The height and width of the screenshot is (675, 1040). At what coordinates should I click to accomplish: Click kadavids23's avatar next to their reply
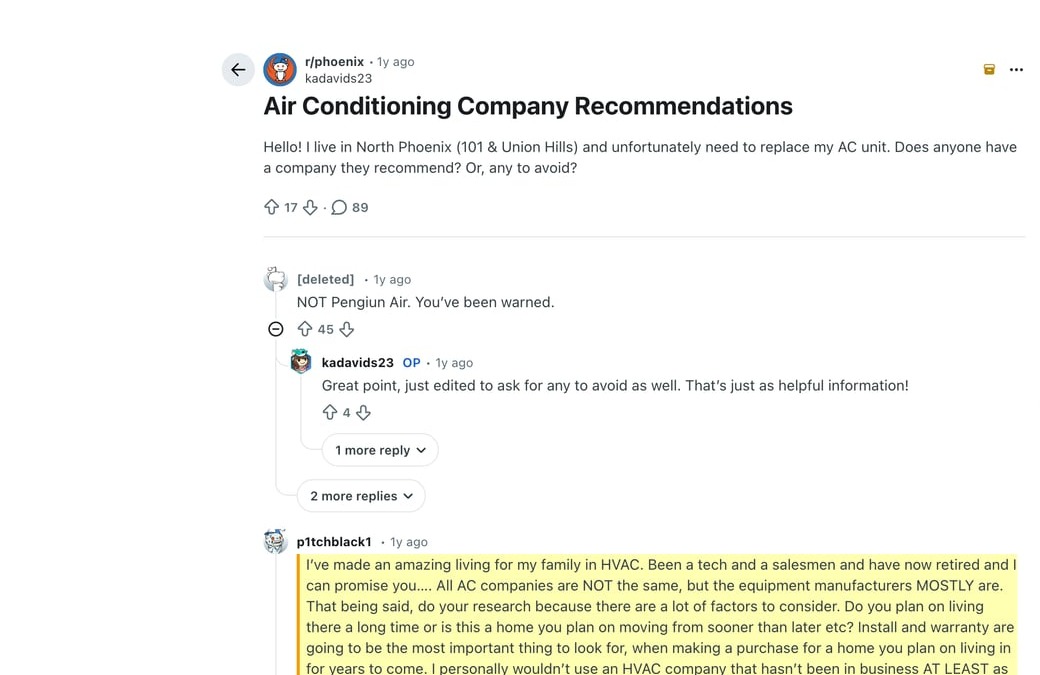coord(301,362)
